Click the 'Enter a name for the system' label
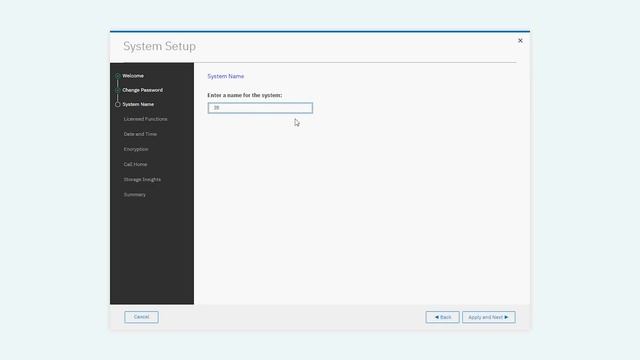The height and width of the screenshot is (360, 640). coord(244,95)
